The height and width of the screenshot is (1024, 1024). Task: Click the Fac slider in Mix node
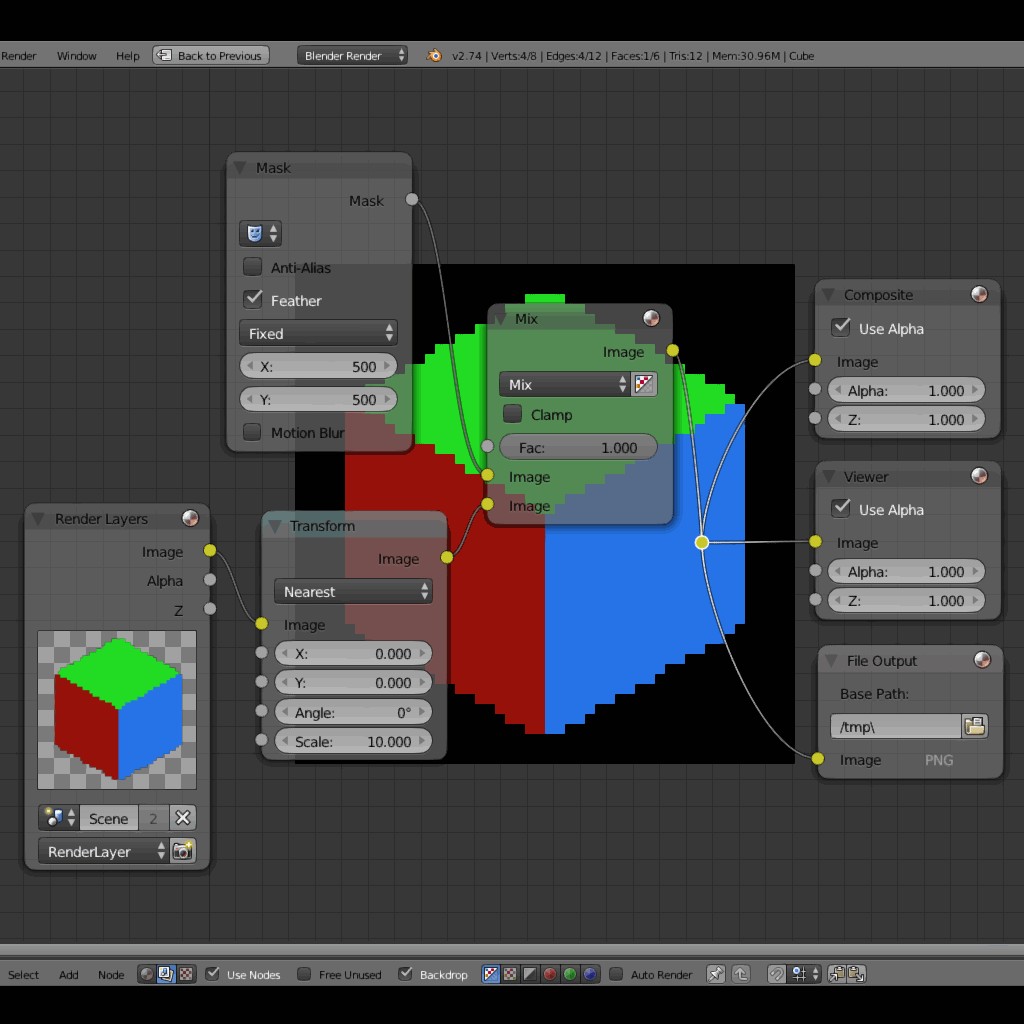[x=578, y=447]
